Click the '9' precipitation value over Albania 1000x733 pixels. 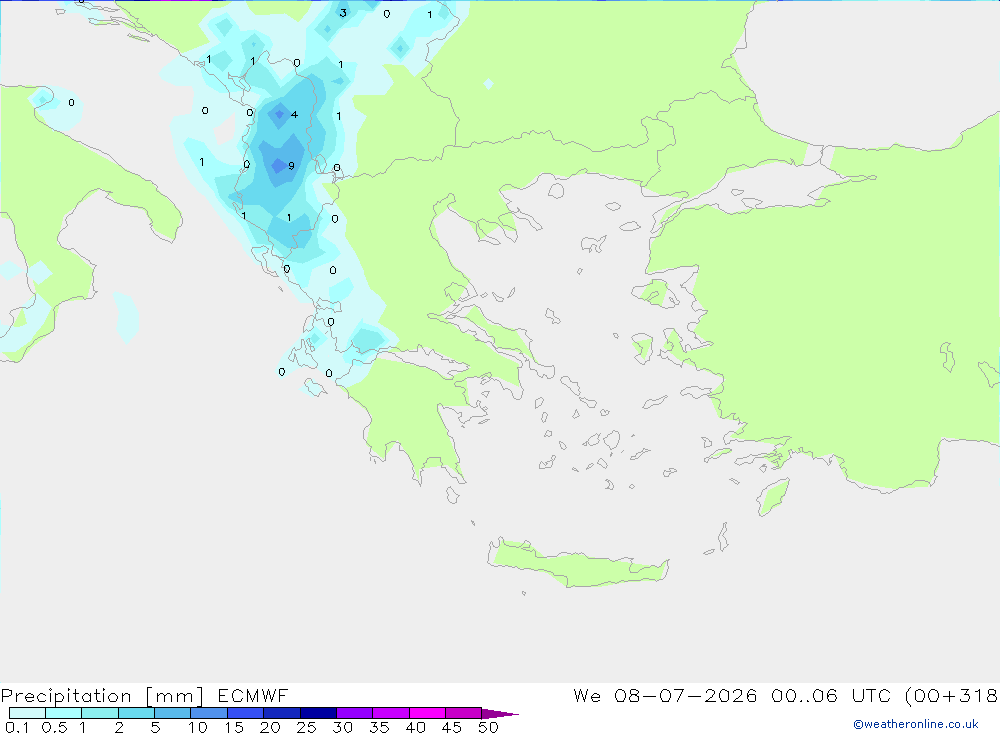click(291, 166)
